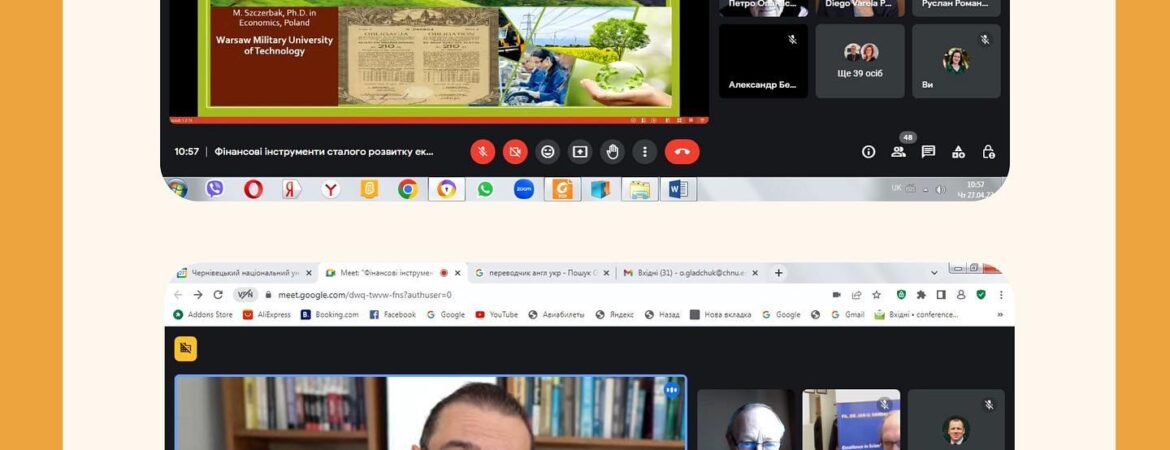The width and height of the screenshot is (1170, 450).
Task: Click the meeting title 'Фінансові інструменти сталого розвитку'
Action: point(323,151)
